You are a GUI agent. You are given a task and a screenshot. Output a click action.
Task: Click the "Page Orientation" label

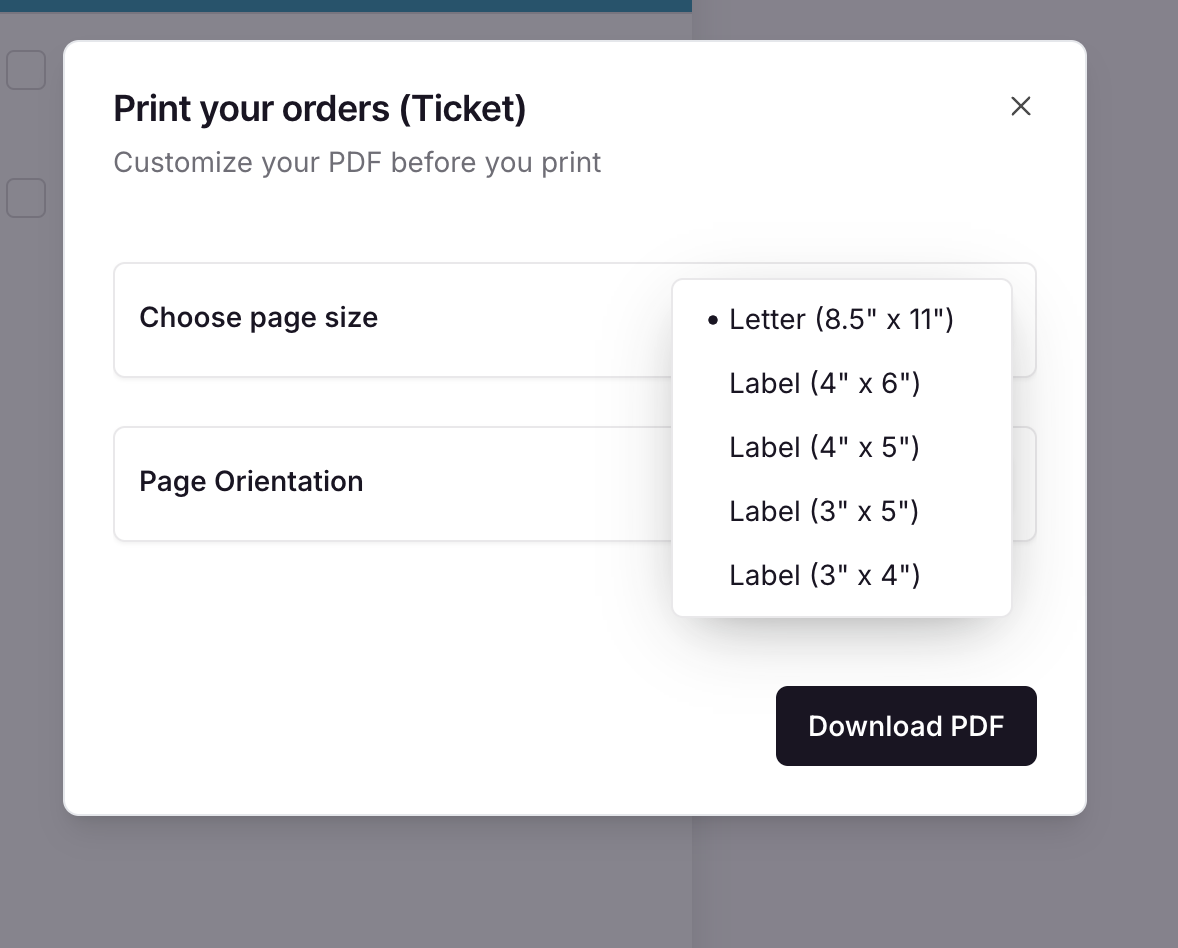(251, 482)
